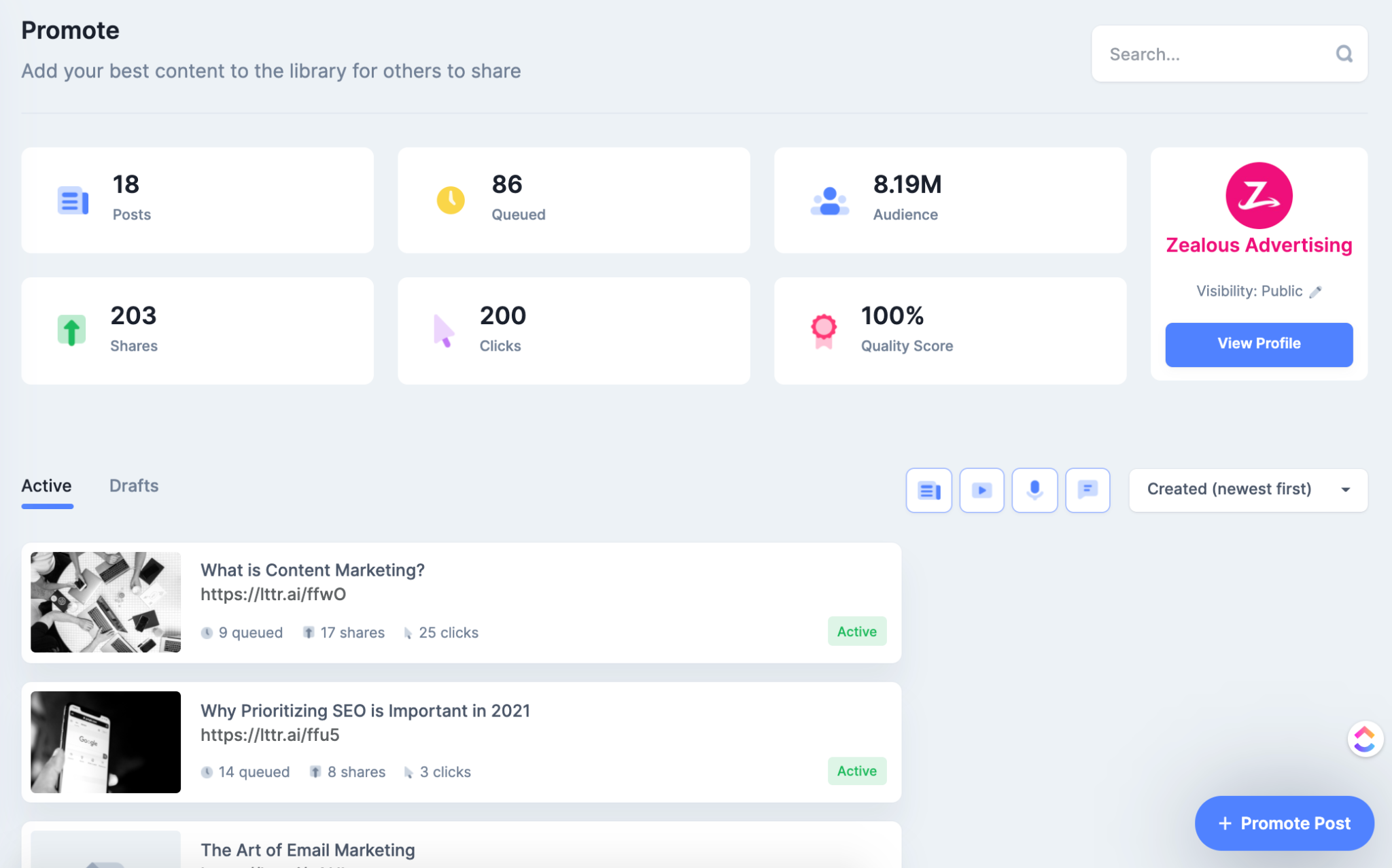Click the Active badge on Content Marketing post
Viewport: 1392px width, 868px height.
click(857, 631)
